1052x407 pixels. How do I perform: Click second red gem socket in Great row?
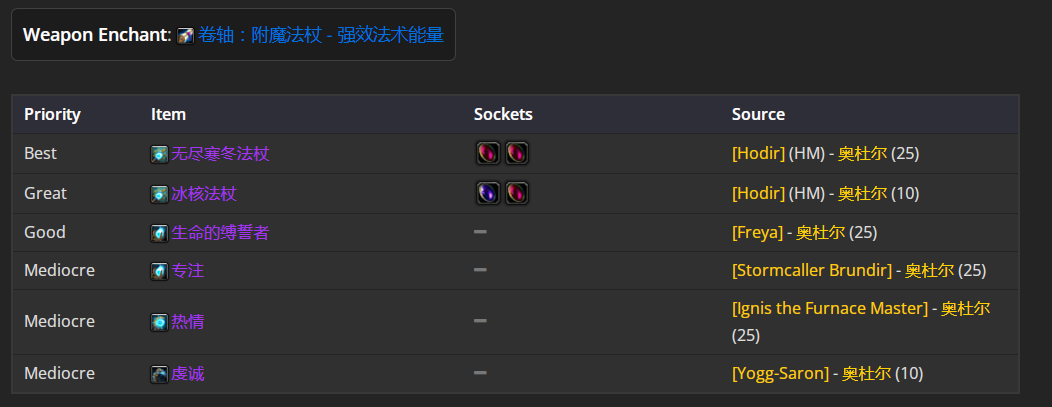(x=517, y=194)
